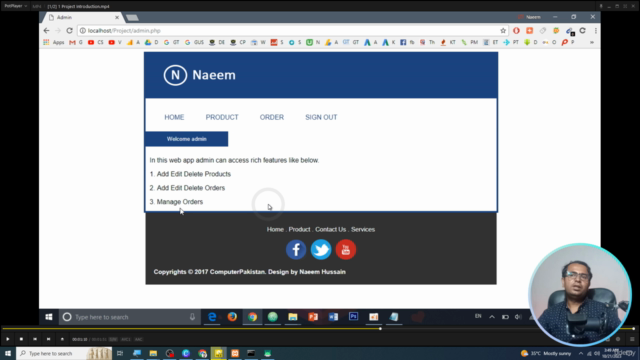Open the Twitter icon in page footer
640x360 pixels.
click(321, 249)
